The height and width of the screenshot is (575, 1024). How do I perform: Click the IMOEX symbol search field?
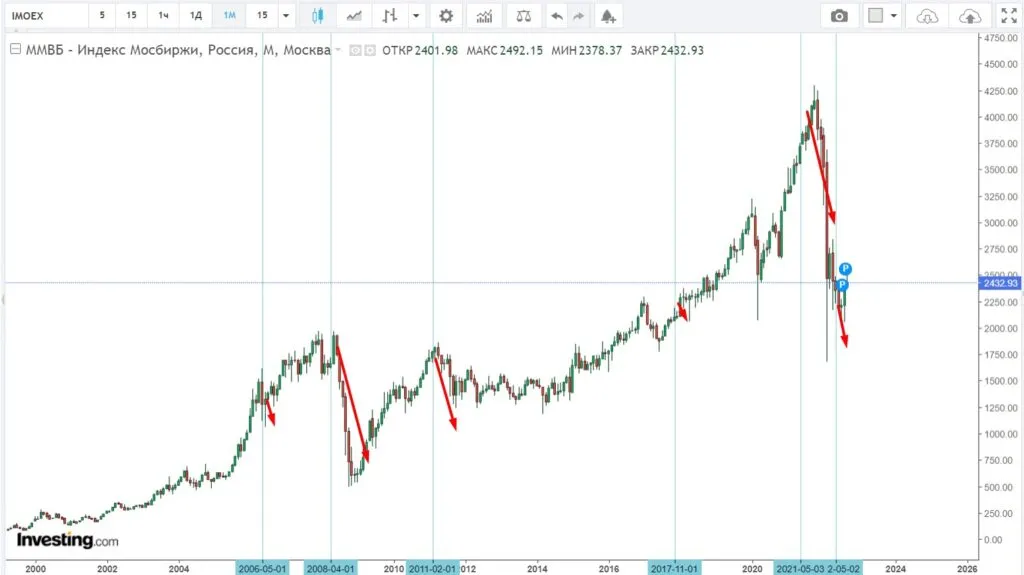click(45, 16)
